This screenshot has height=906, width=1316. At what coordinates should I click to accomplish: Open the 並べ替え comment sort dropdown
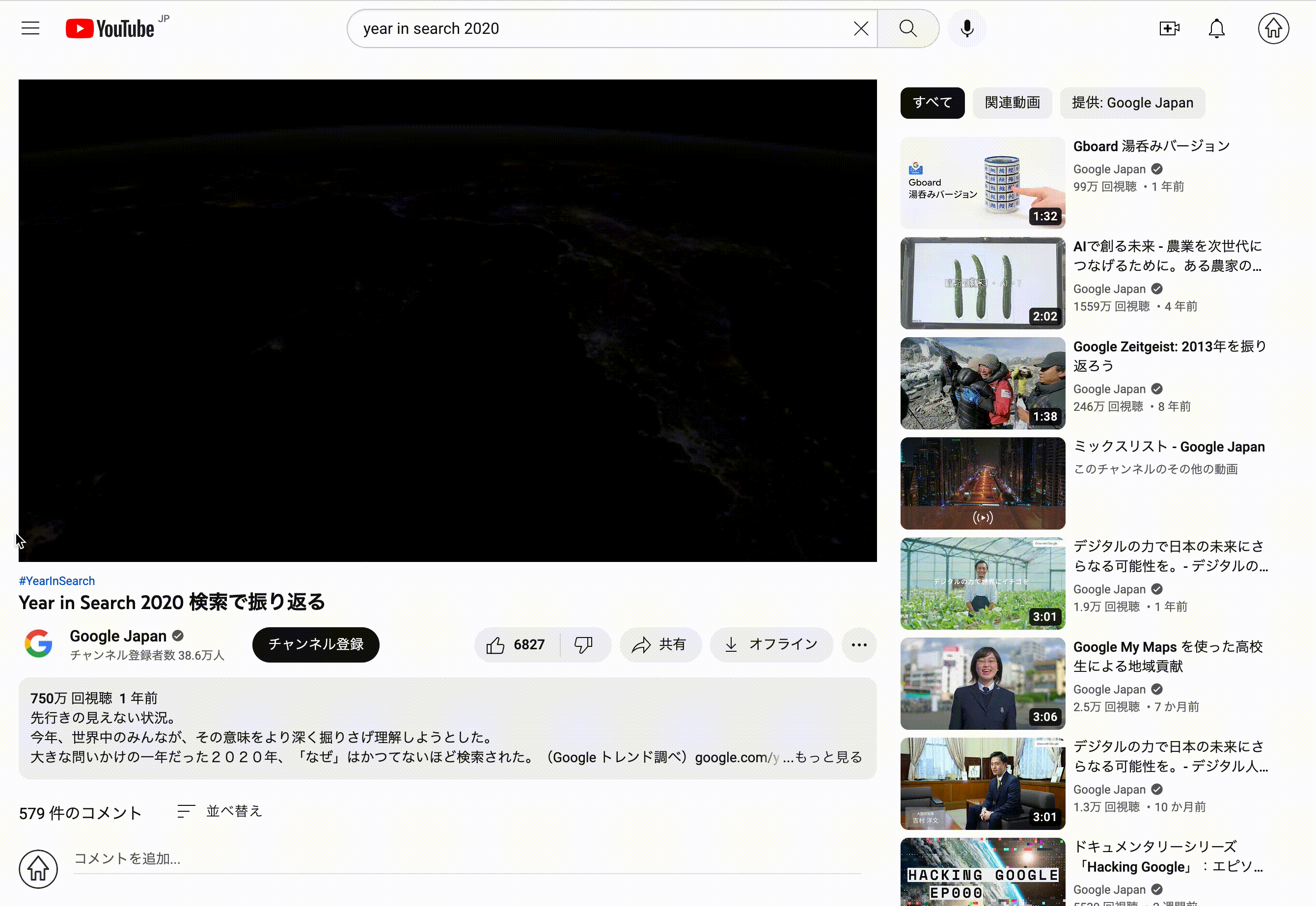pyautogui.click(x=220, y=811)
